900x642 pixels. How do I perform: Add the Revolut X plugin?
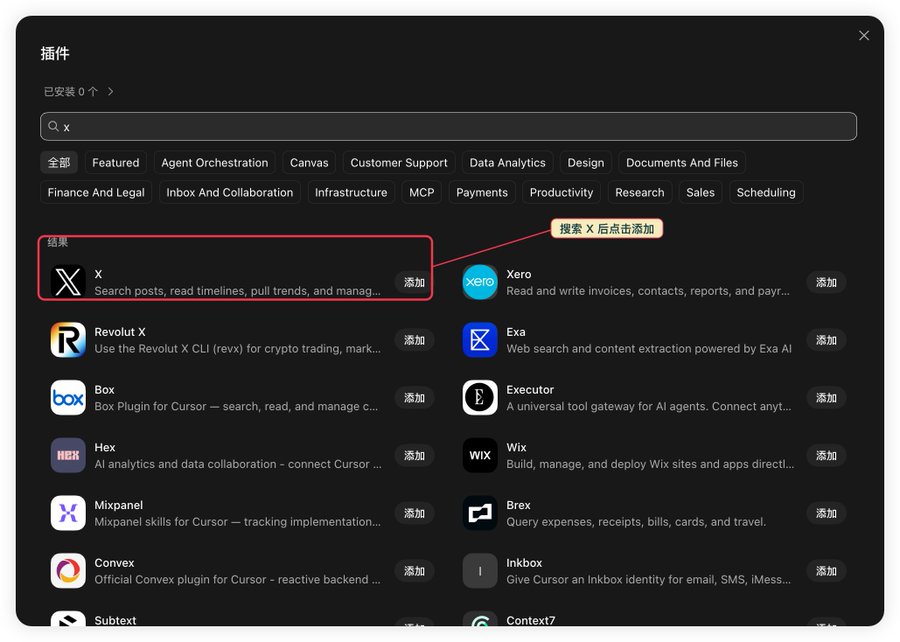click(x=414, y=340)
